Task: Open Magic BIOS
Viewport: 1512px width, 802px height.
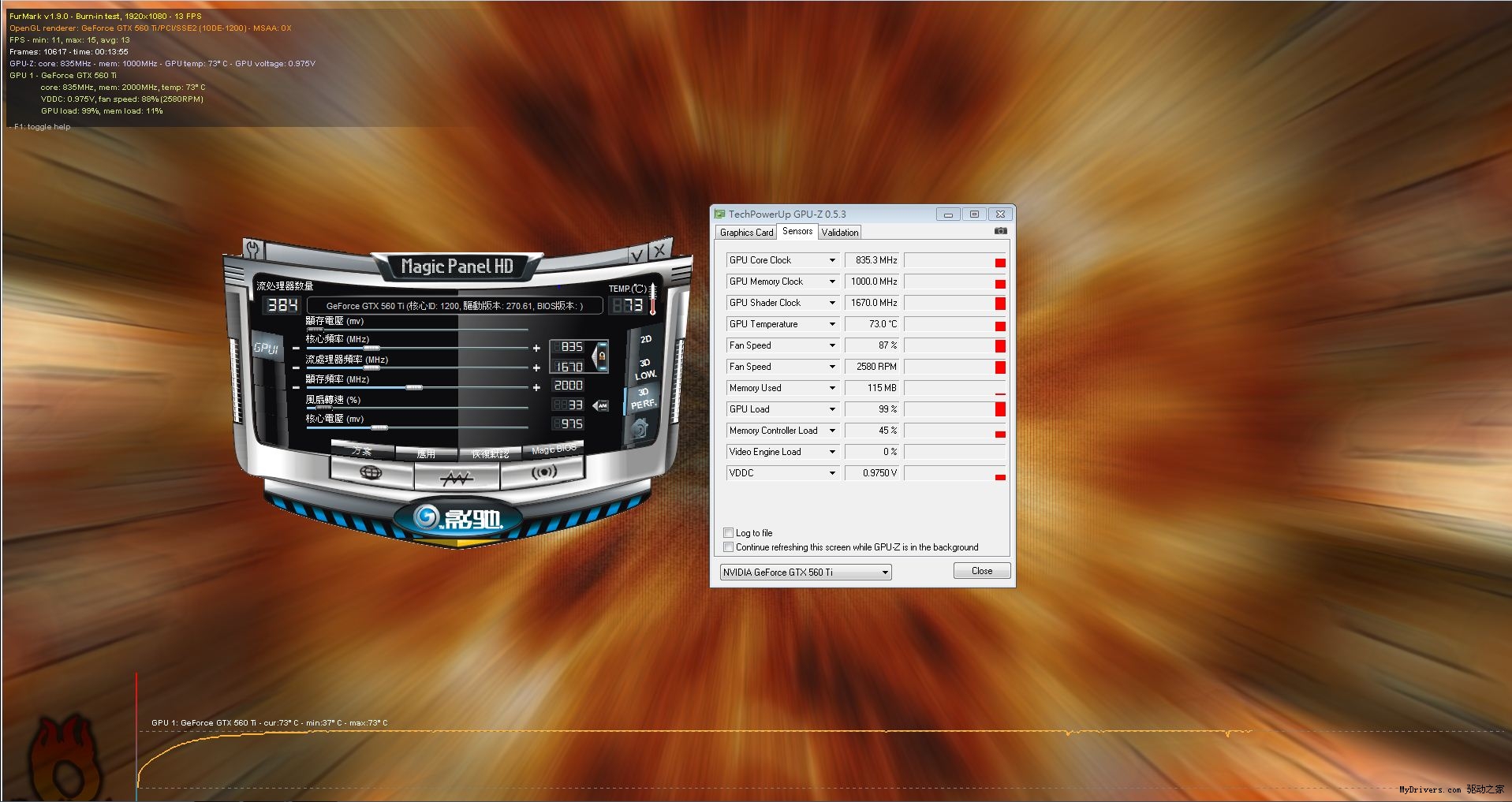Action: [x=554, y=449]
